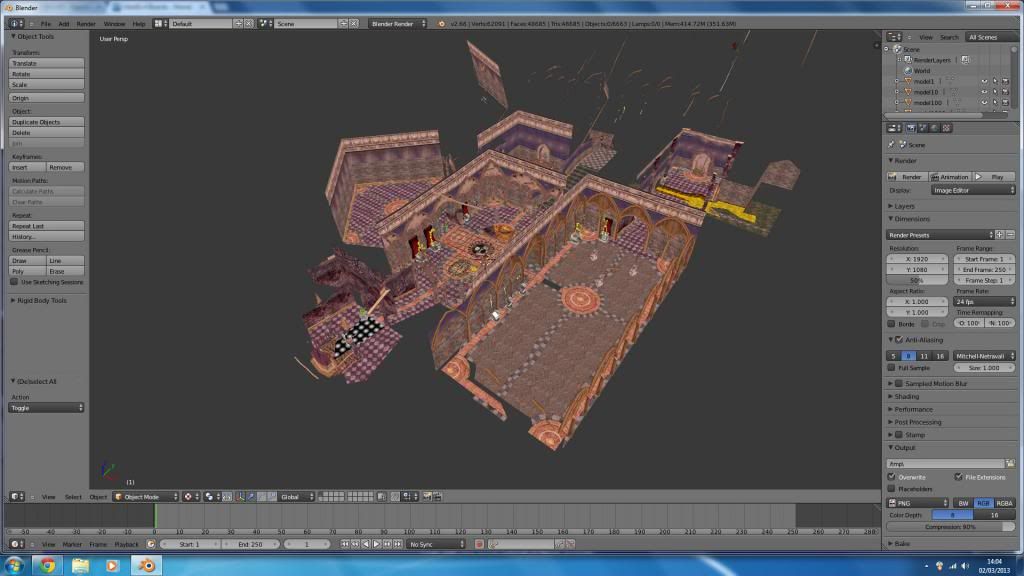Screen dimensions: 1024x576
Task: Open the Image Editor display dropdown
Action: (973, 191)
